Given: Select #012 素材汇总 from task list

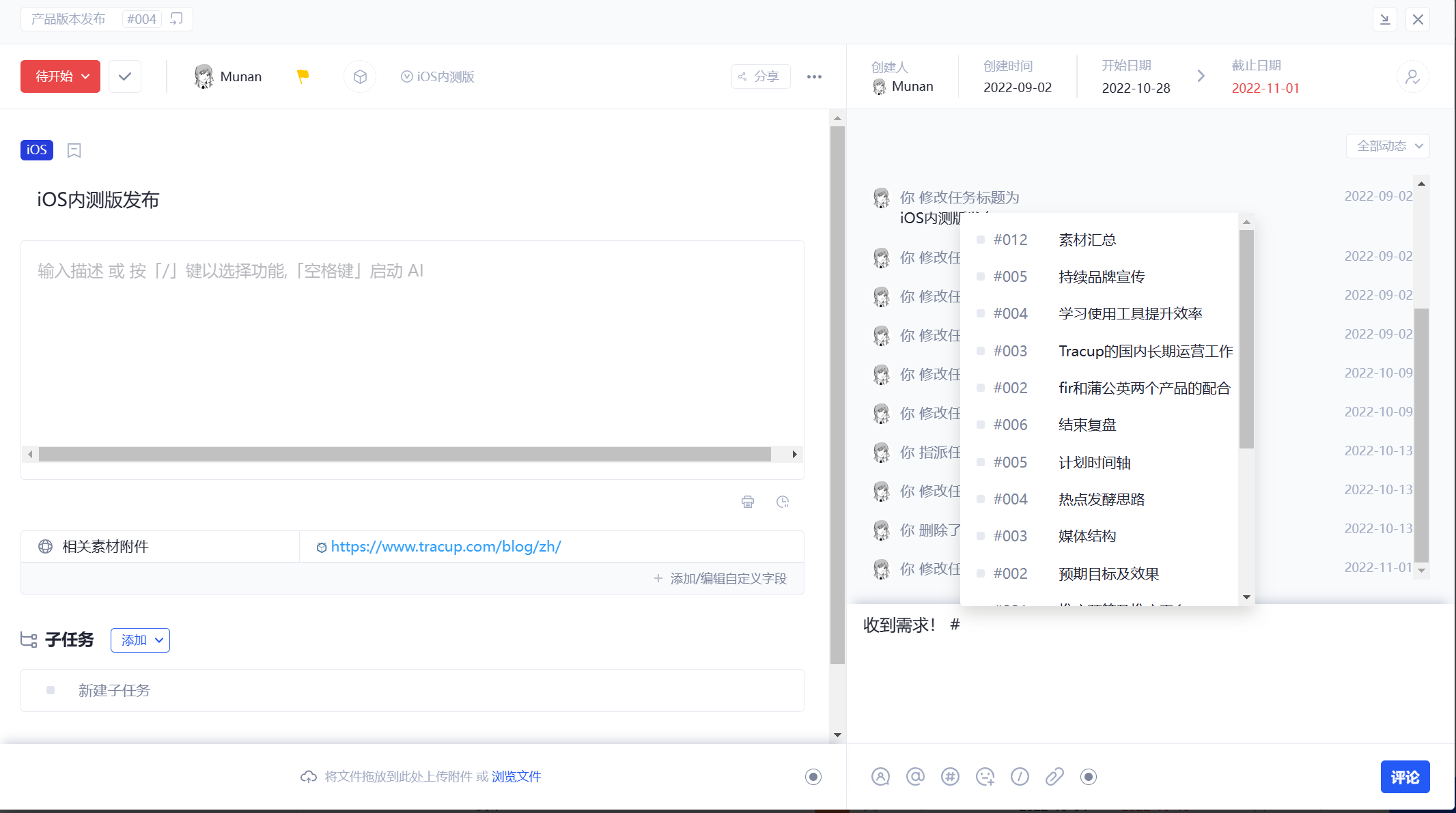Looking at the screenshot, I should [x=1087, y=240].
